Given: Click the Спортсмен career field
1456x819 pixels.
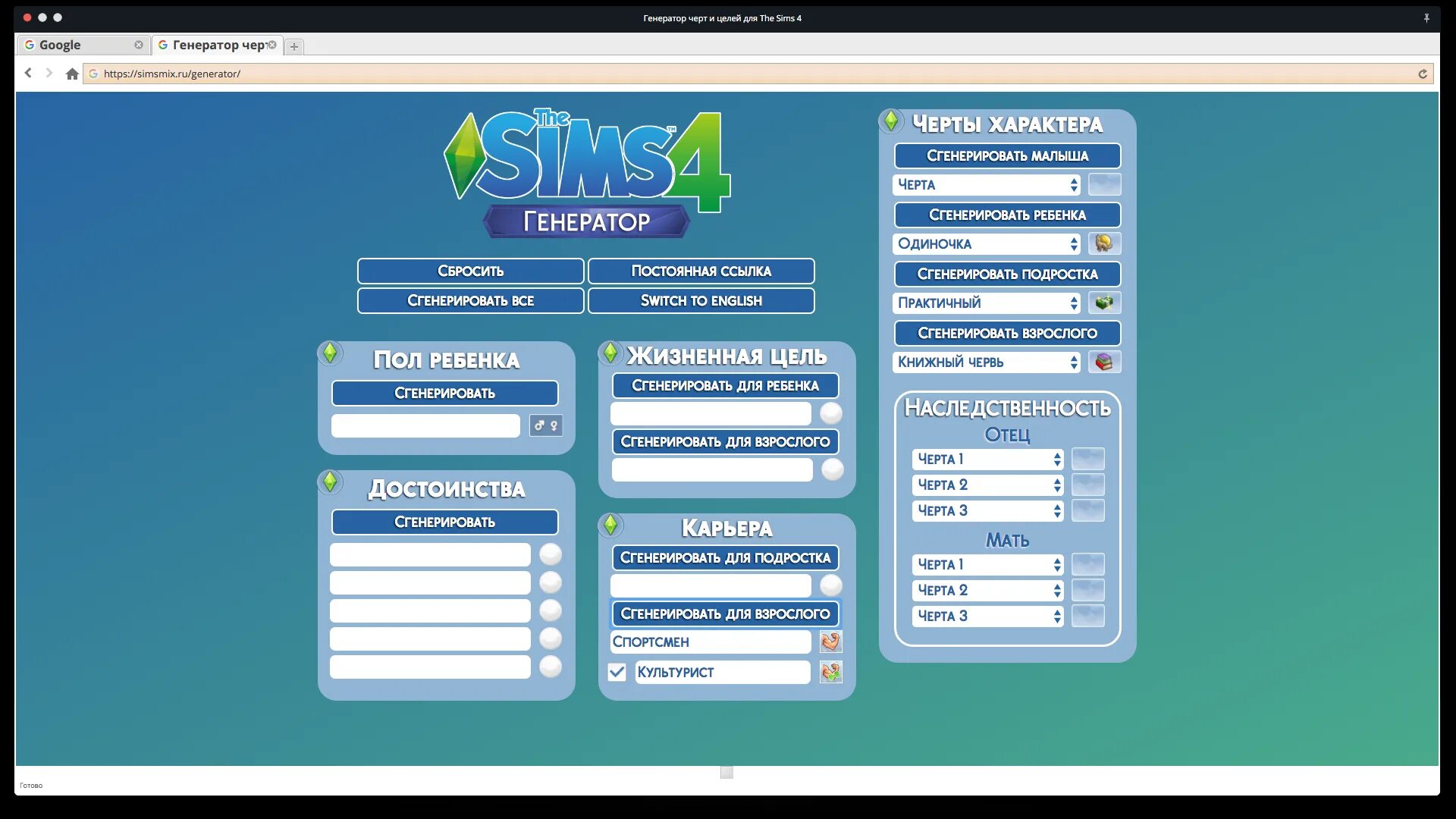Looking at the screenshot, I should tap(711, 642).
